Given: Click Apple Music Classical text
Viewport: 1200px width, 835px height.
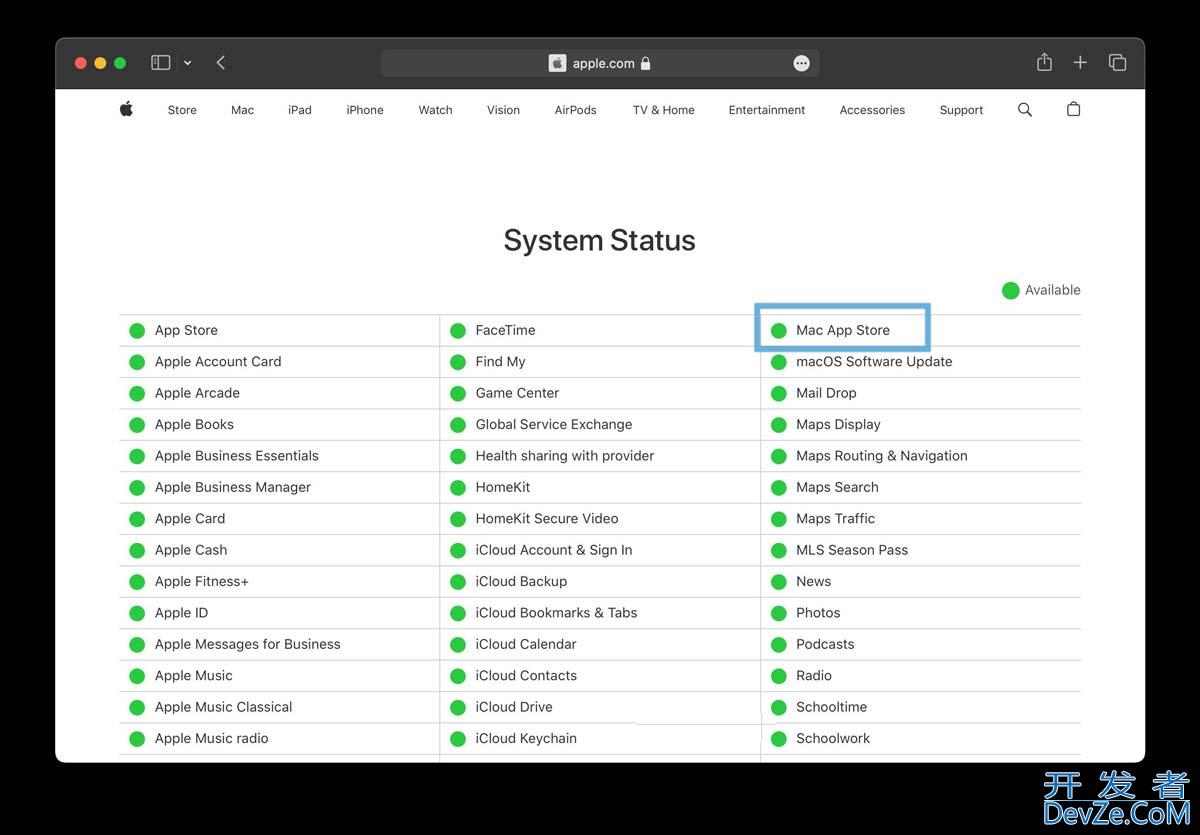Looking at the screenshot, I should 224,706.
